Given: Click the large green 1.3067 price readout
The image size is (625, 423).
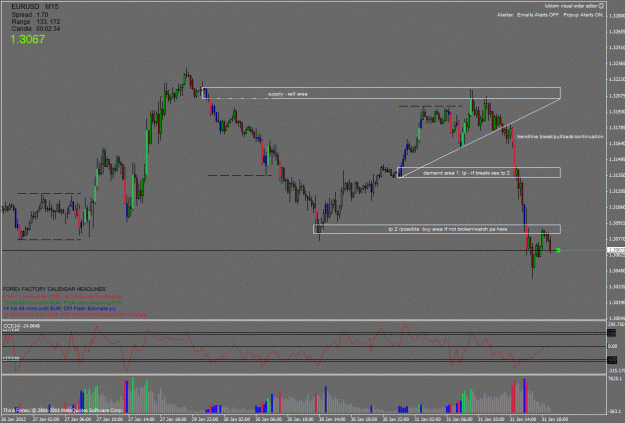Looking at the screenshot, I should tap(28, 39).
